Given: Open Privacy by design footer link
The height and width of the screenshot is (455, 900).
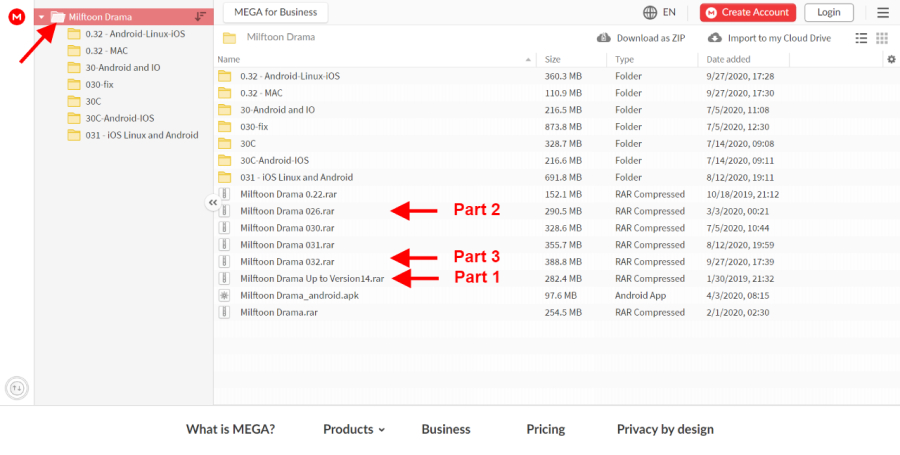Looking at the screenshot, I should pyautogui.click(x=665, y=429).
